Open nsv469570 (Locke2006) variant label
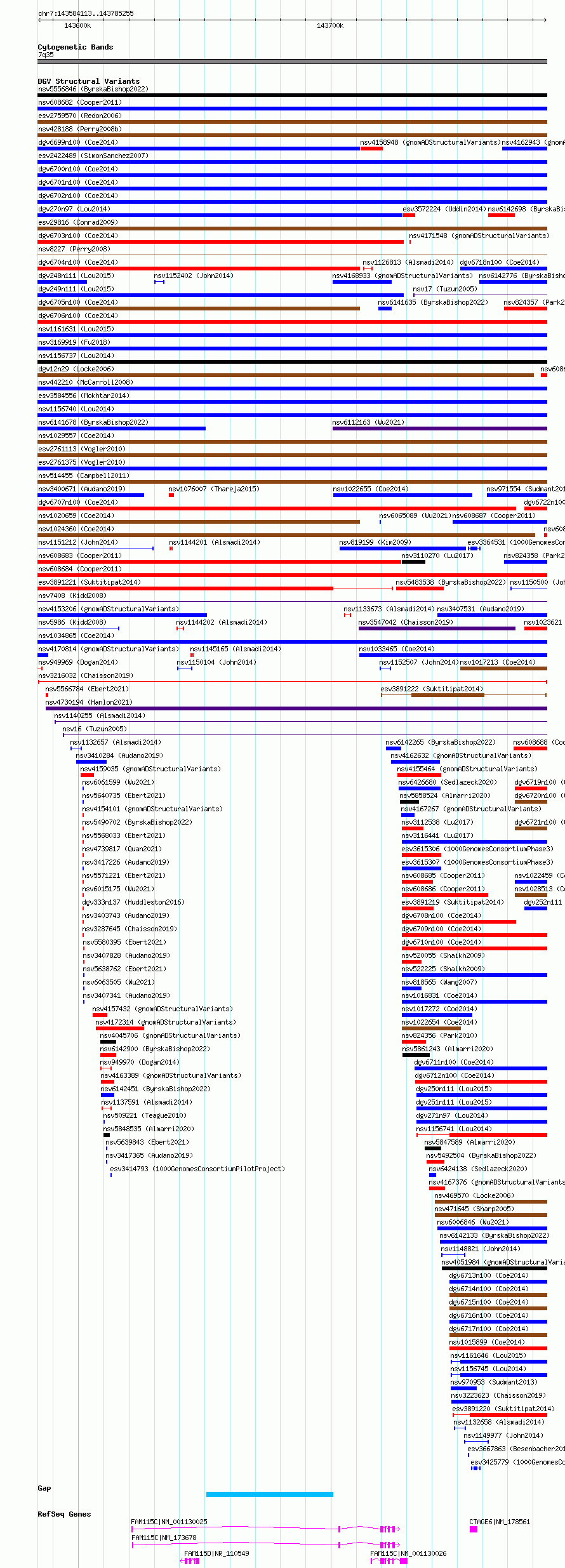The height and width of the screenshot is (1568, 565). pyautogui.click(x=474, y=1195)
